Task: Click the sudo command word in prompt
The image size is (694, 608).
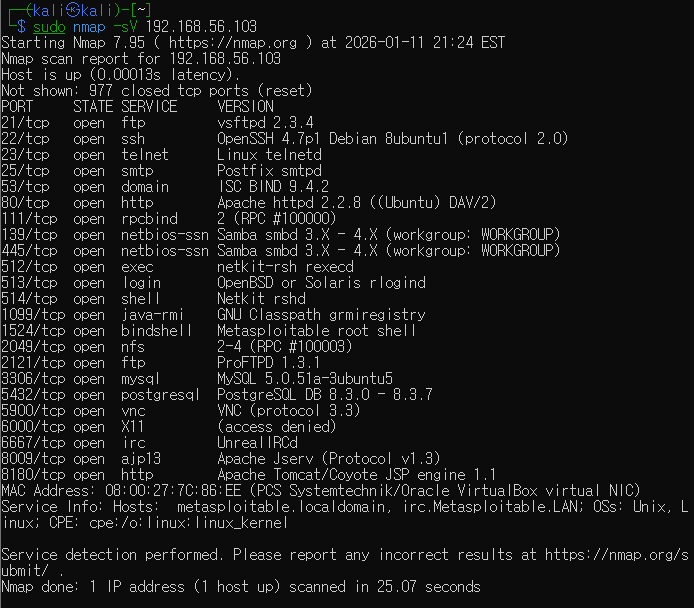Action: point(49,27)
